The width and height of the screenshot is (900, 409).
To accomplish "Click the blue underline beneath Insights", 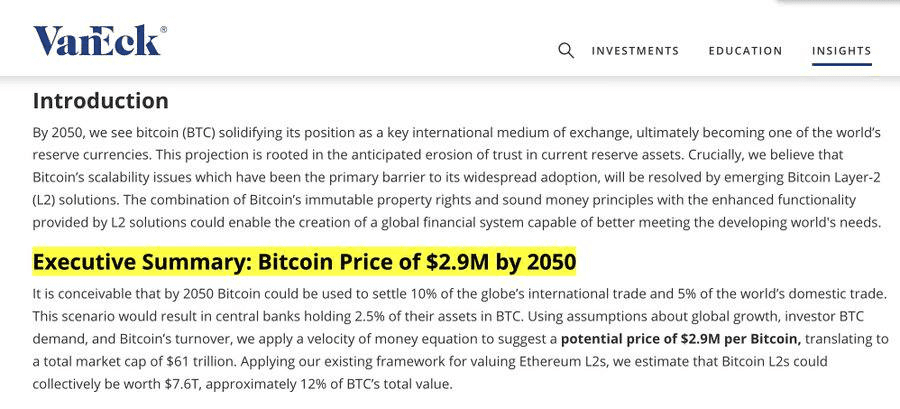I will [841, 64].
